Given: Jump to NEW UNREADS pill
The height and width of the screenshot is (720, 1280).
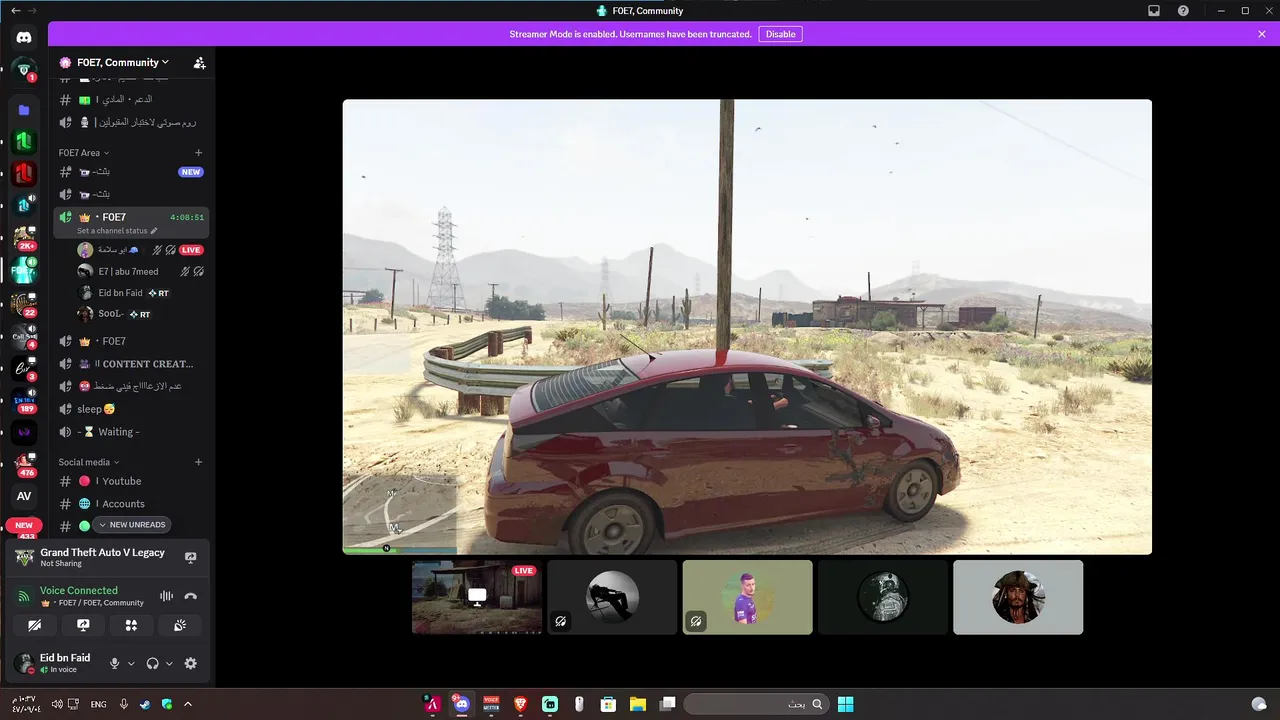Looking at the screenshot, I should (x=132, y=525).
